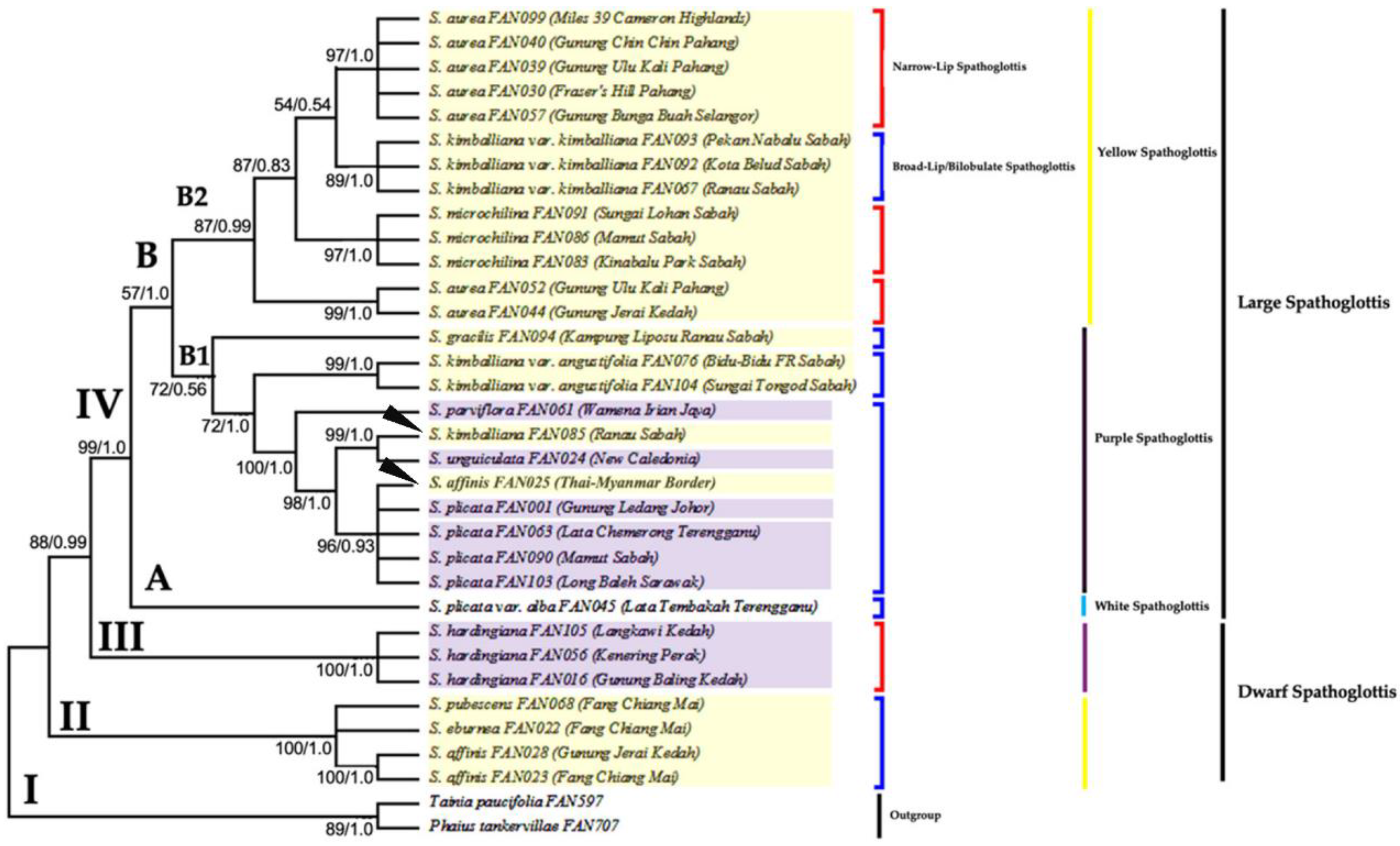Click the S. aurea FAN099 taxon label

589,18
